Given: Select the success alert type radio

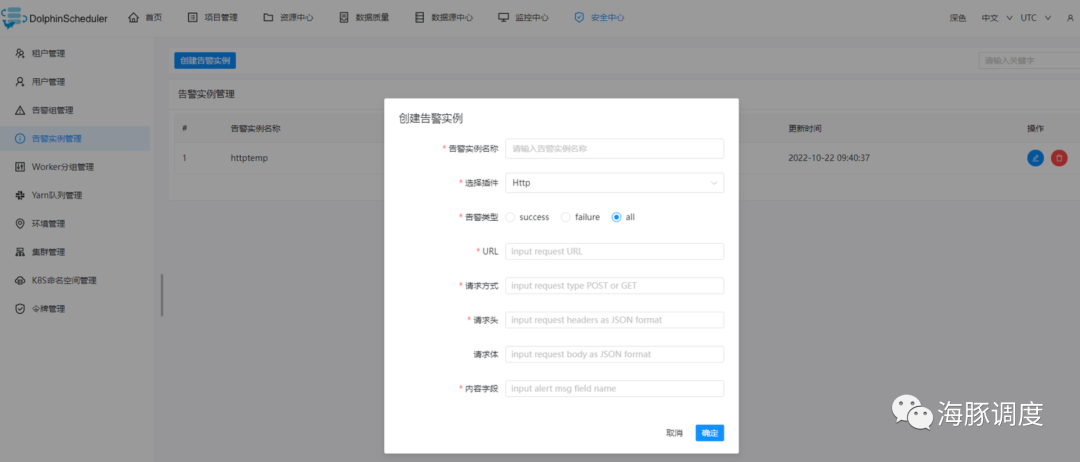Looking at the screenshot, I should point(510,217).
